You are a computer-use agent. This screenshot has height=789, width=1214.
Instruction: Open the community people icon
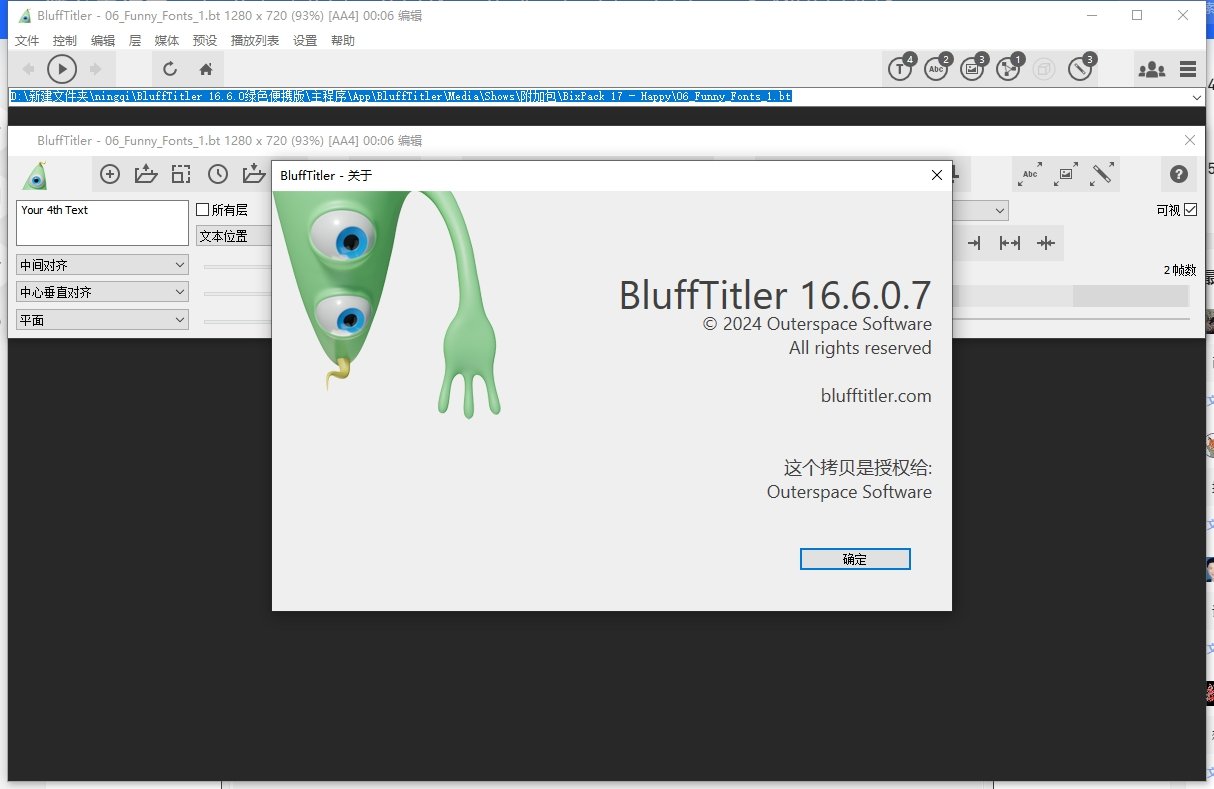(1152, 69)
